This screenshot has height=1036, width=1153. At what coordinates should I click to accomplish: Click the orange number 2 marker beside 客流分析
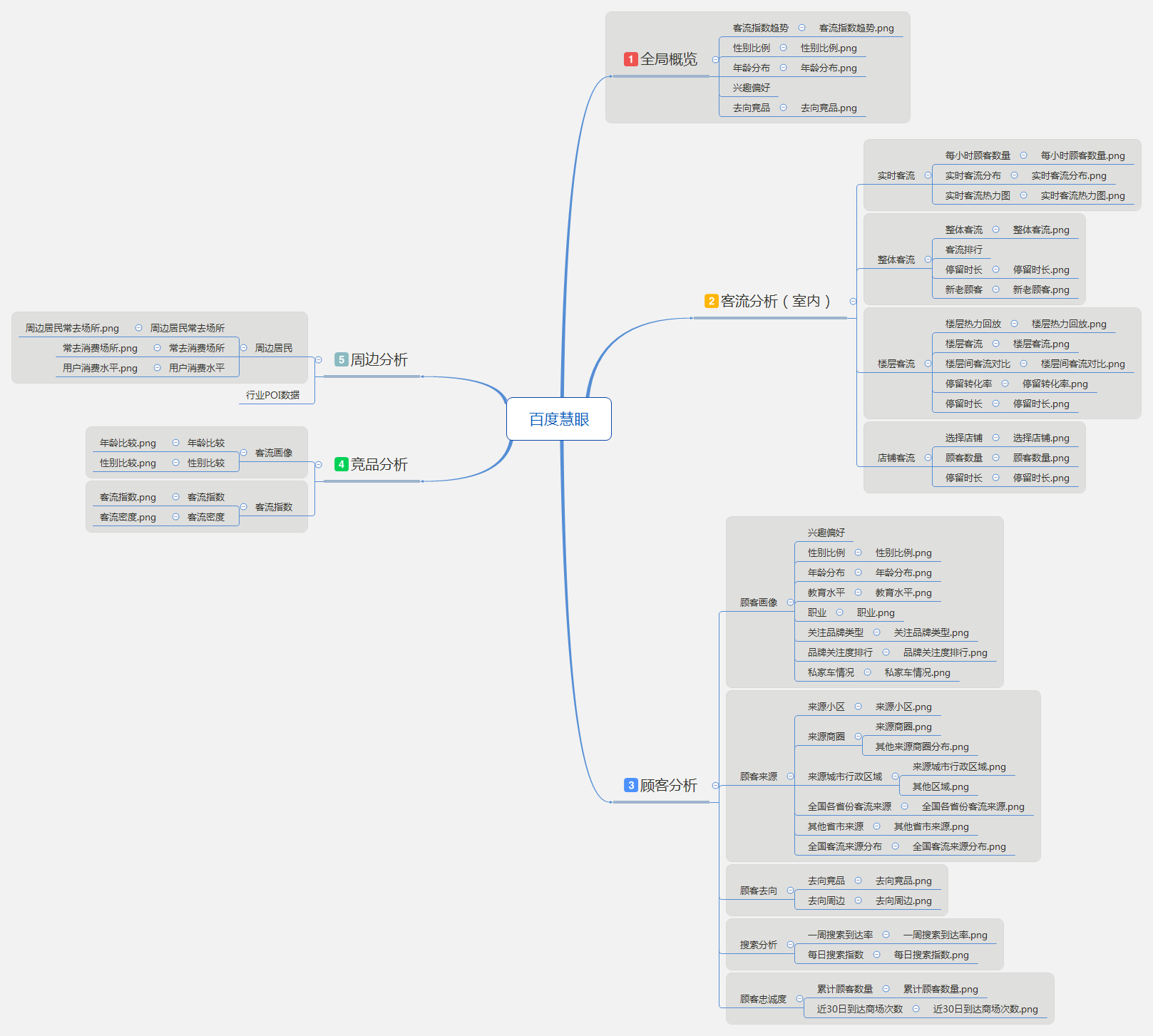click(x=711, y=301)
